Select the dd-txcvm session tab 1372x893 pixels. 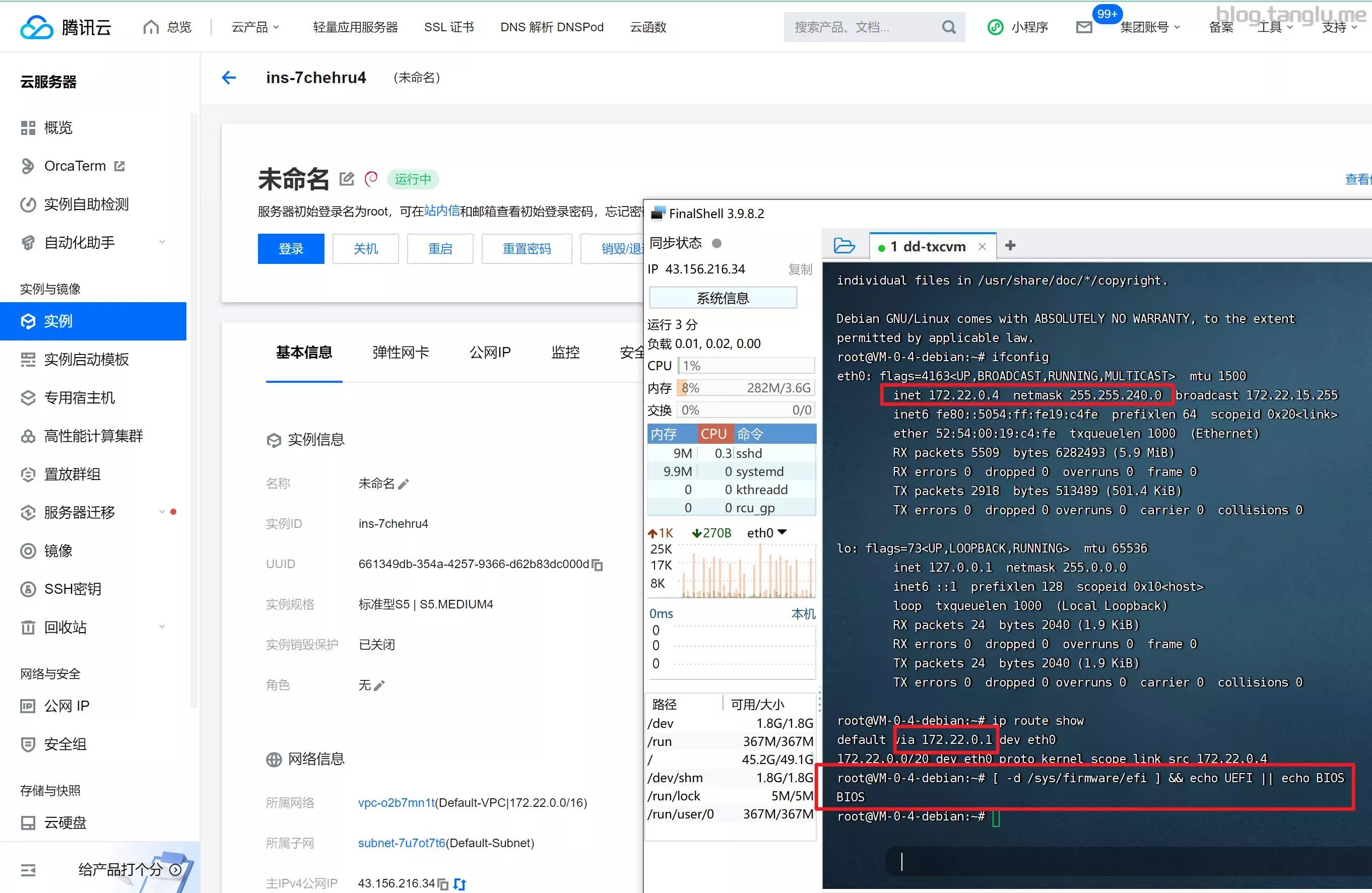[x=927, y=246]
